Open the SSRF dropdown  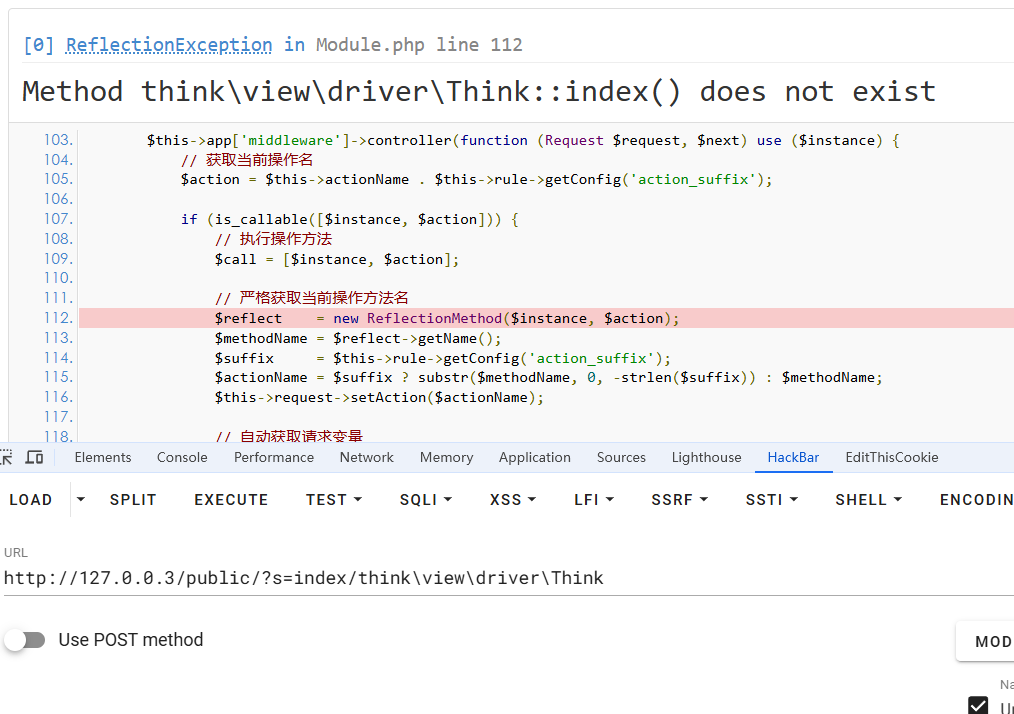coord(679,499)
